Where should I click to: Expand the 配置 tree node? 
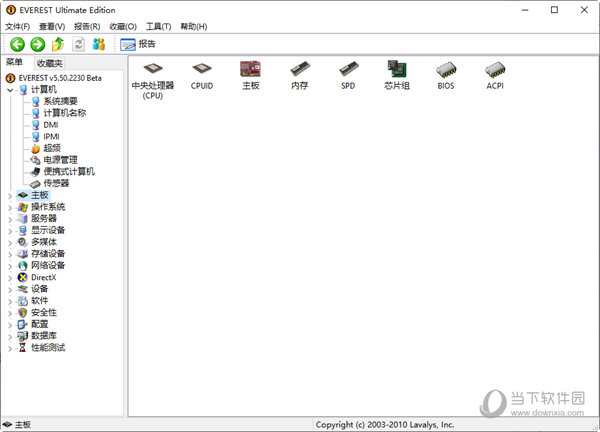[x=10, y=325]
